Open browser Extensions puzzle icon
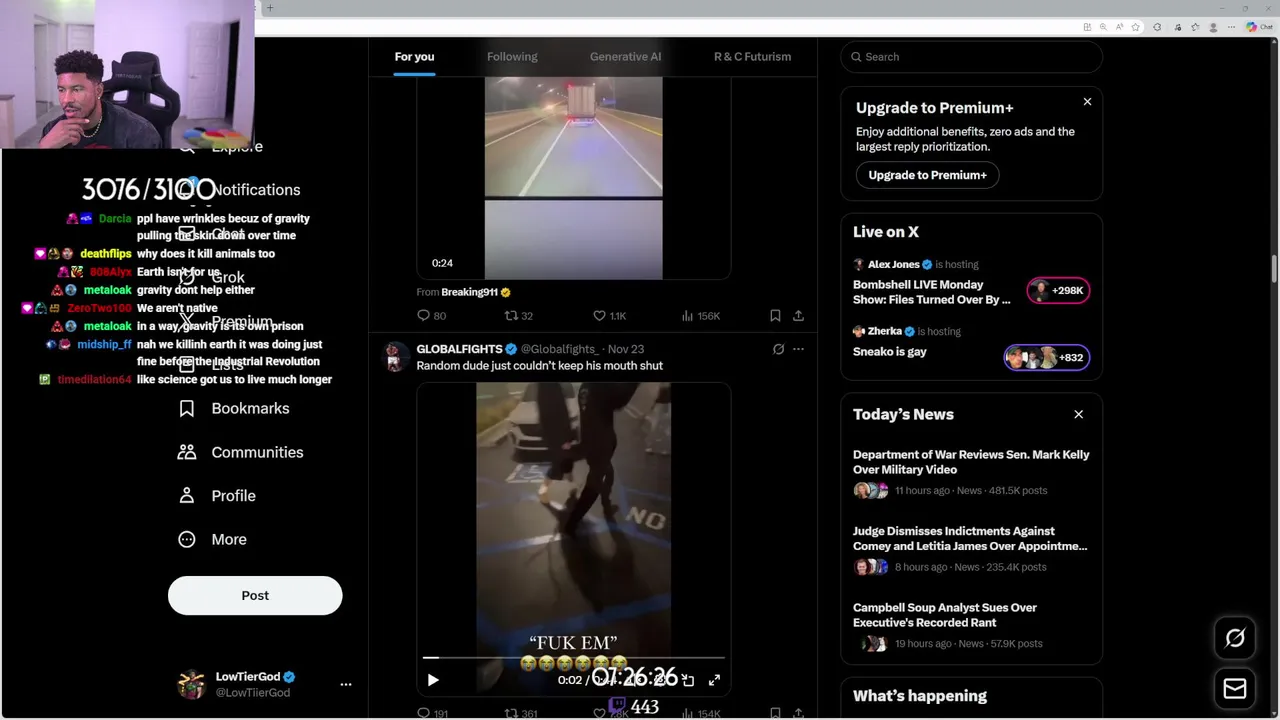 [1157, 27]
